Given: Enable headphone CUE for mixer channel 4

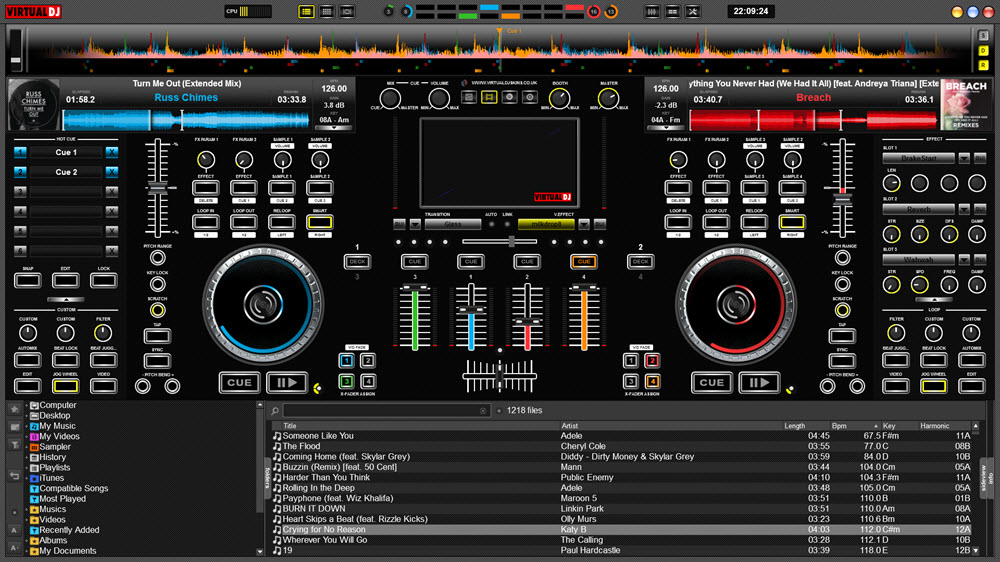Looking at the screenshot, I should tap(584, 262).
